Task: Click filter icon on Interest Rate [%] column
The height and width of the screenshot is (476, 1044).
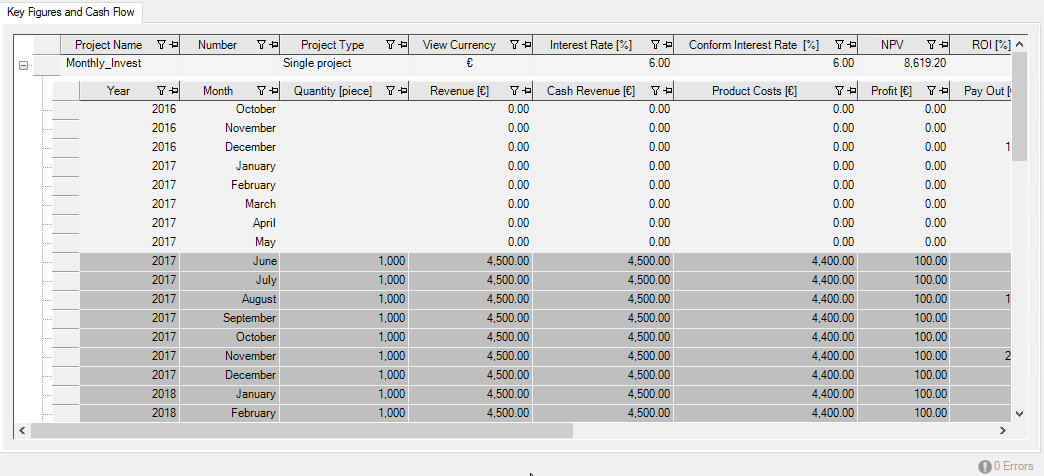Action: pos(654,45)
